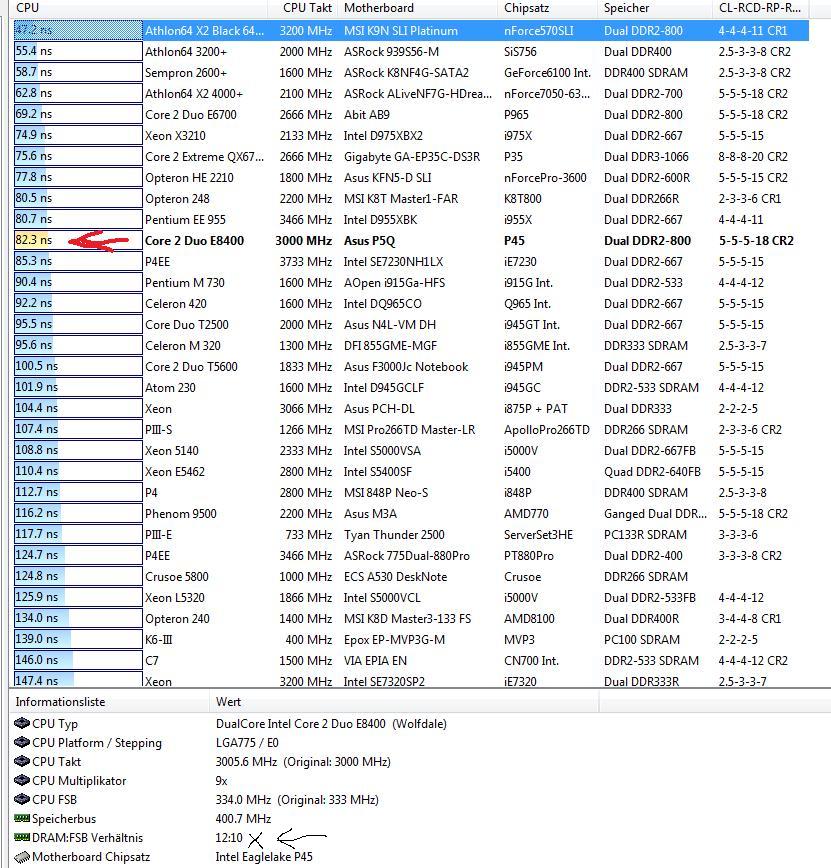Select the Athlon64 X2 Black 64... row
The height and width of the screenshot is (868, 831).
(411, 30)
